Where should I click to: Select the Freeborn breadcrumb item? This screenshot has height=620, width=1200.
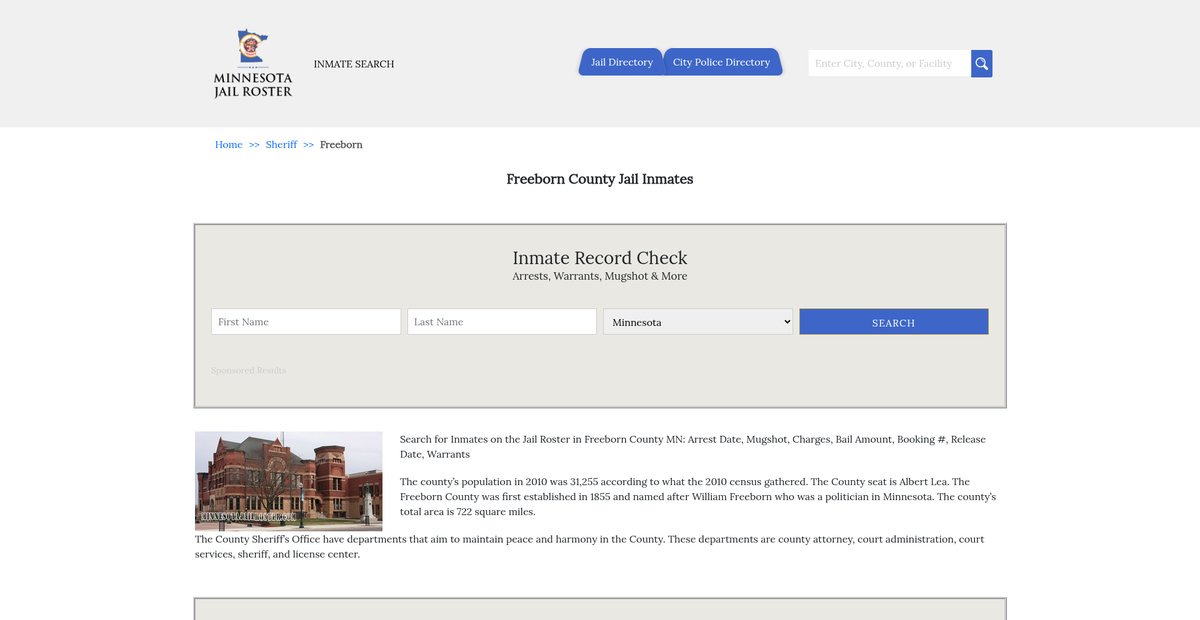pos(341,145)
